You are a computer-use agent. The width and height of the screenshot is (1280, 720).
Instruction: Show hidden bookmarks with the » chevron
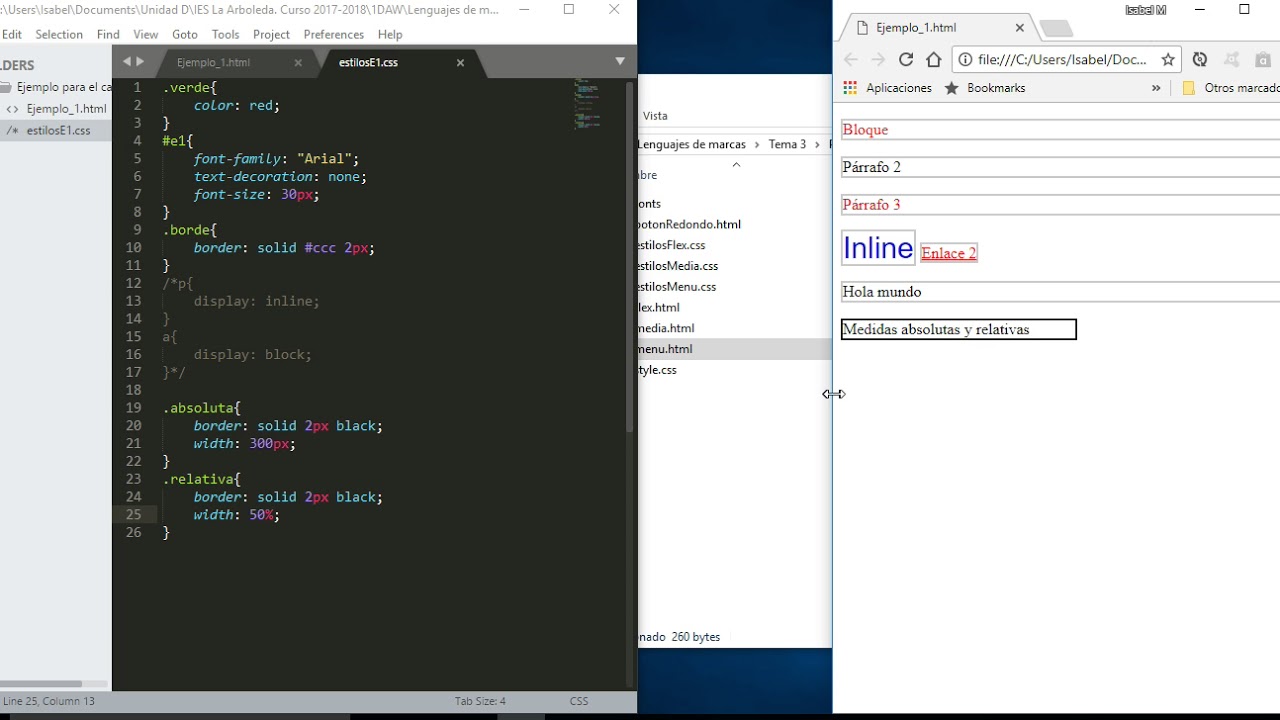tap(1156, 88)
